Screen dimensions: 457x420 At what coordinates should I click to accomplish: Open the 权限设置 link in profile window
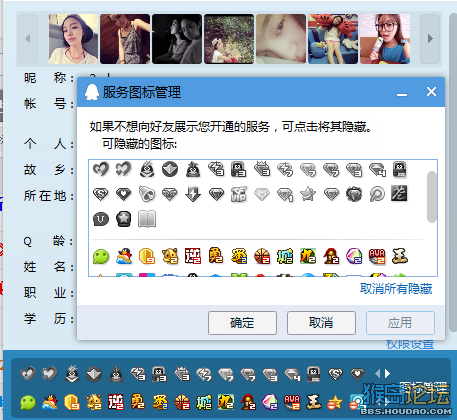[x=410, y=345]
